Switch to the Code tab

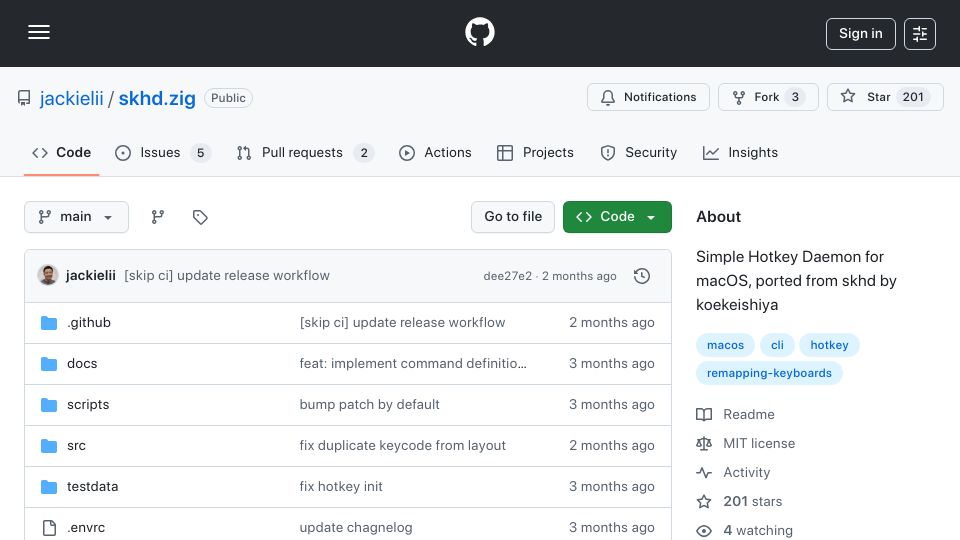click(x=61, y=152)
